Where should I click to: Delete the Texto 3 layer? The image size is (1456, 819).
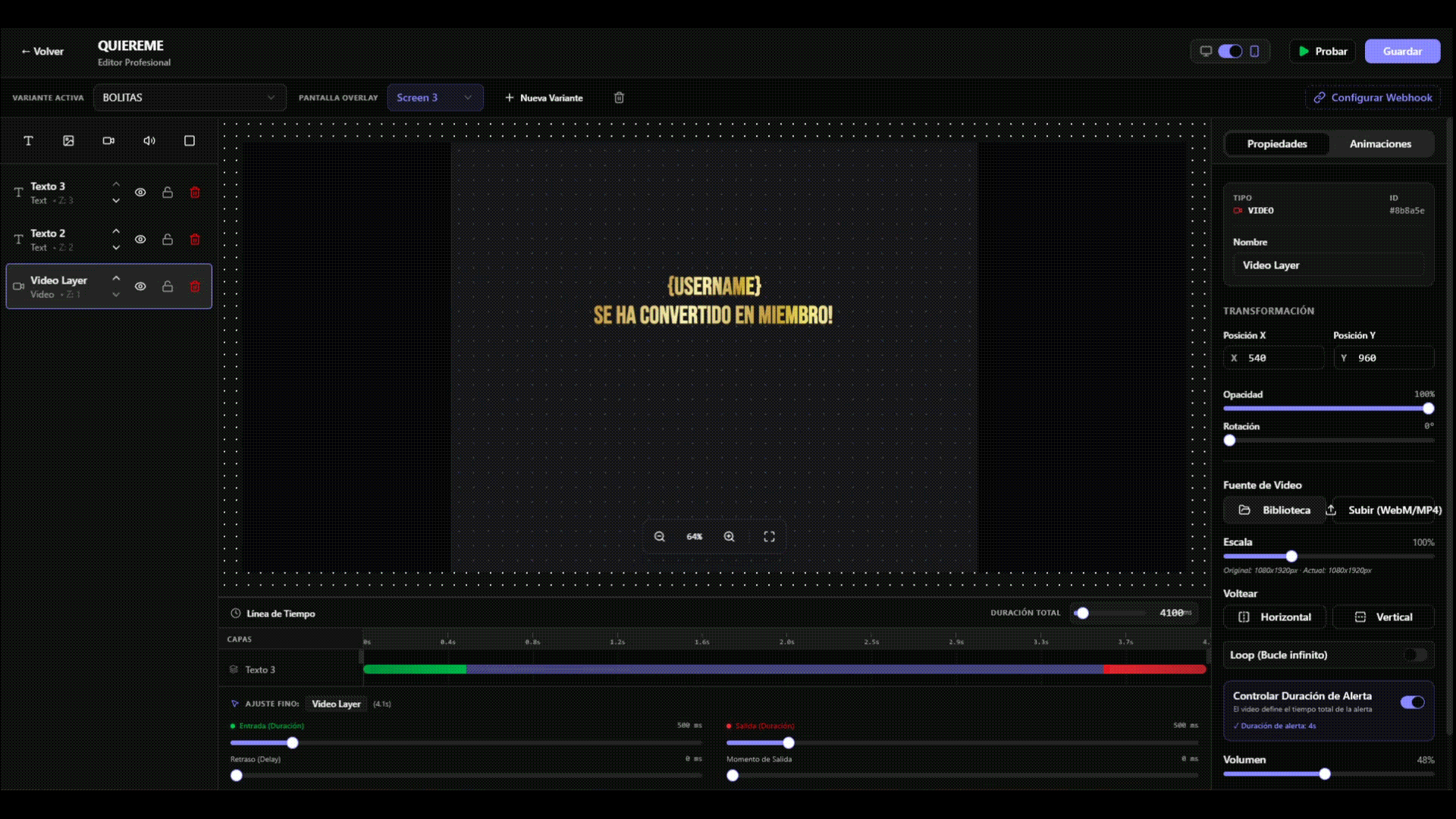tap(195, 193)
